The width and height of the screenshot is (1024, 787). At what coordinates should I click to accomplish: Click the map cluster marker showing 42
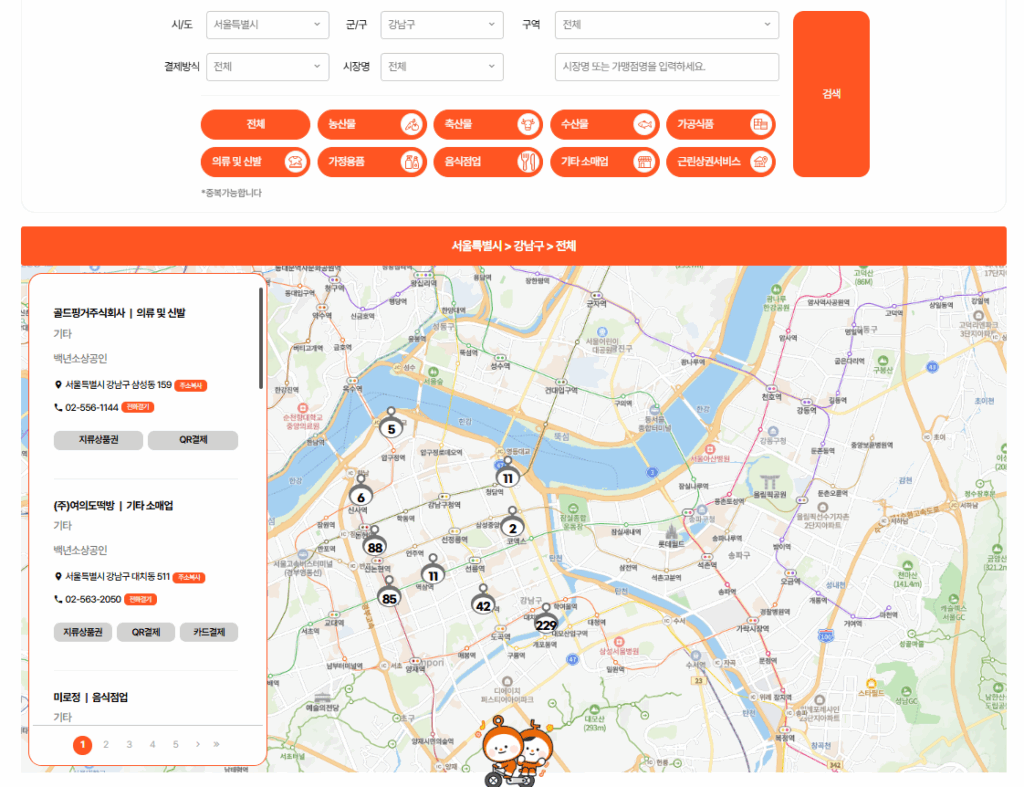coord(483,603)
